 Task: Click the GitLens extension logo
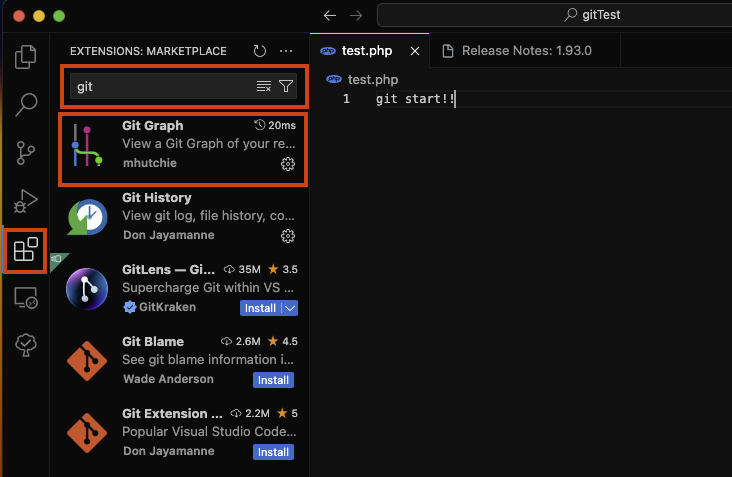click(87, 289)
